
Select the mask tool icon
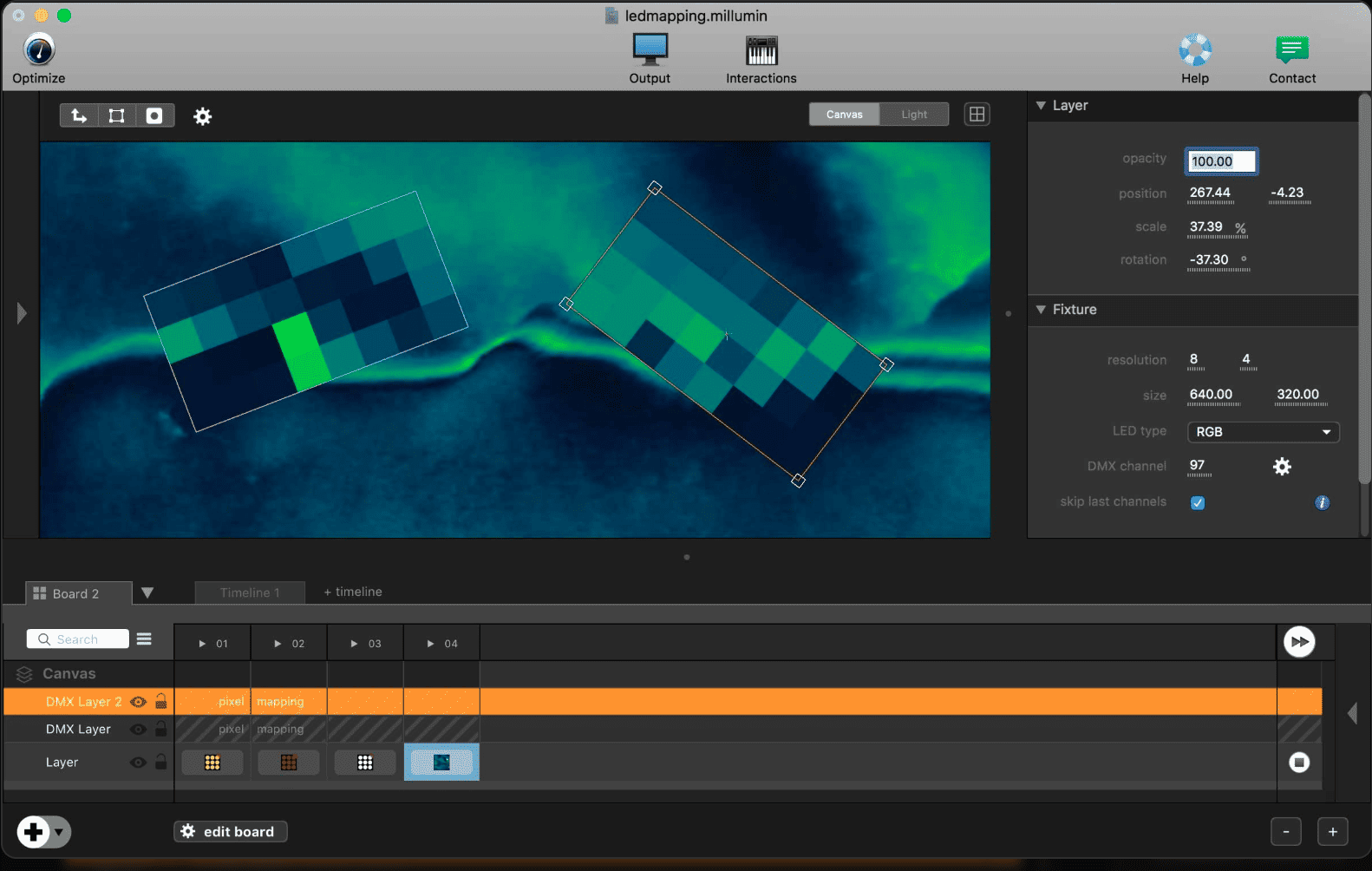click(154, 115)
